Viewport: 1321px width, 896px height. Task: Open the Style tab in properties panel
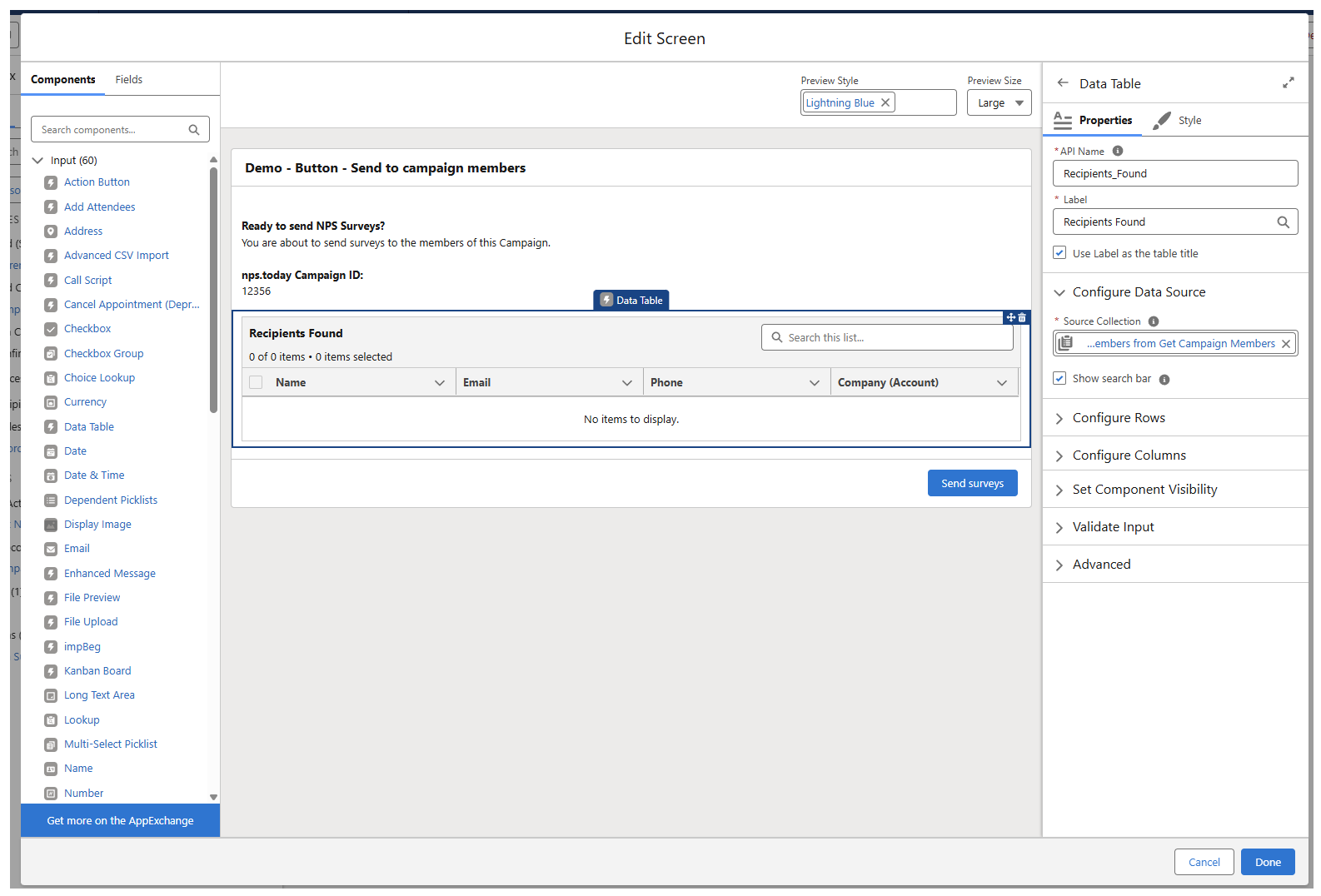point(1189,121)
